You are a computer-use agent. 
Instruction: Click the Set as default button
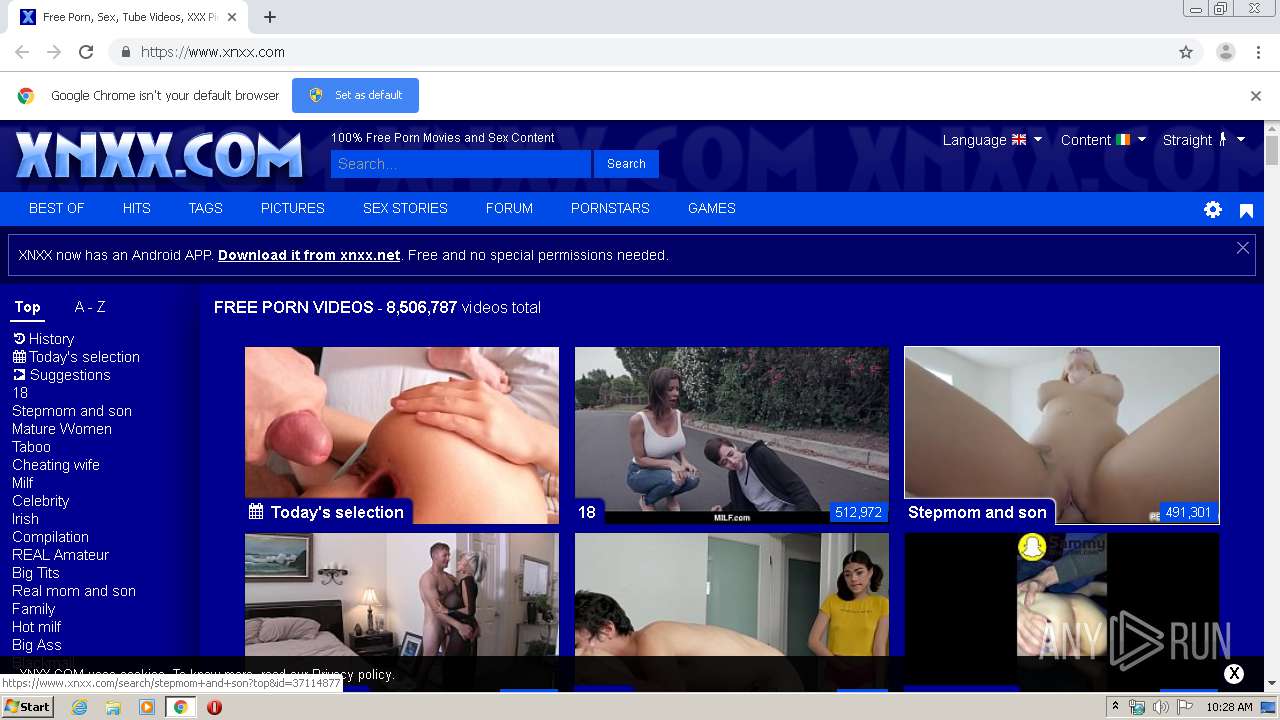pos(355,96)
